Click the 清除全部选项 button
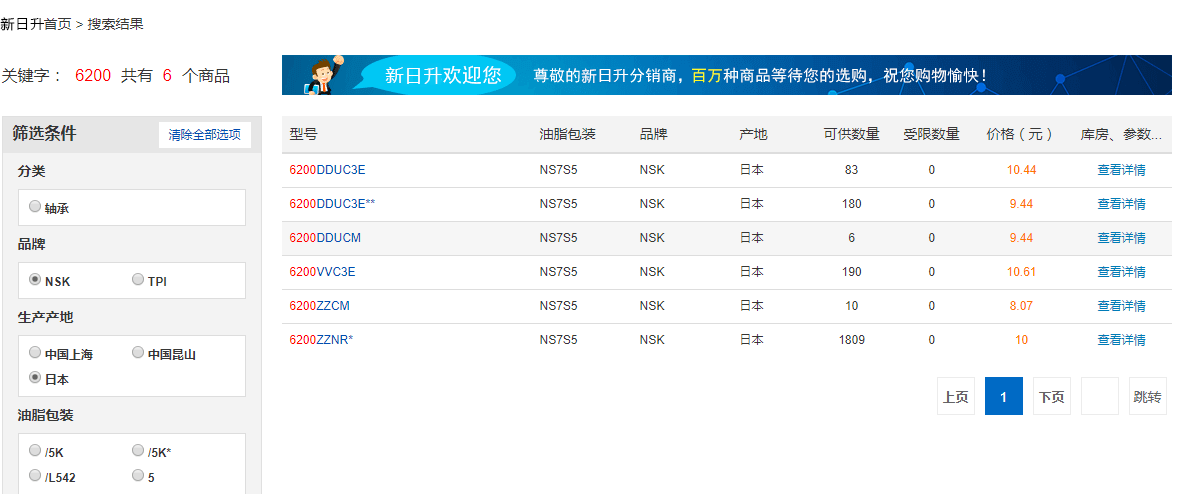The width and height of the screenshot is (1200, 494). (205, 135)
